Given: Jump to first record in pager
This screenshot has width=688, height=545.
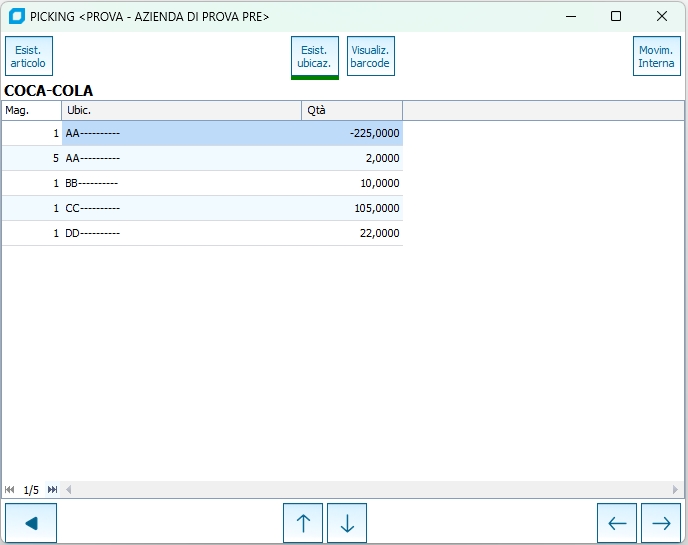Looking at the screenshot, I should 10,490.
